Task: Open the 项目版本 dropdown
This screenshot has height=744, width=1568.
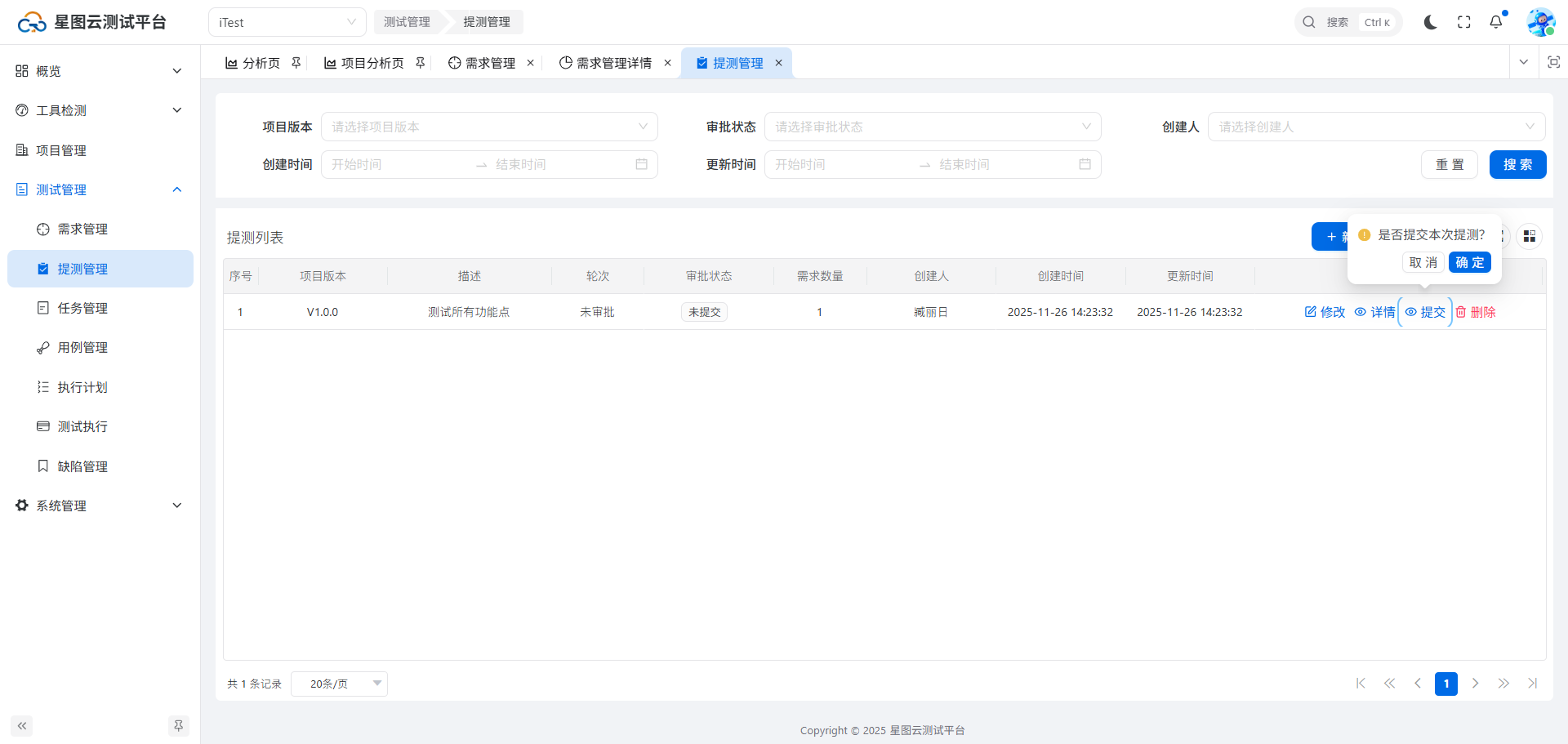Action: pyautogui.click(x=489, y=127)
